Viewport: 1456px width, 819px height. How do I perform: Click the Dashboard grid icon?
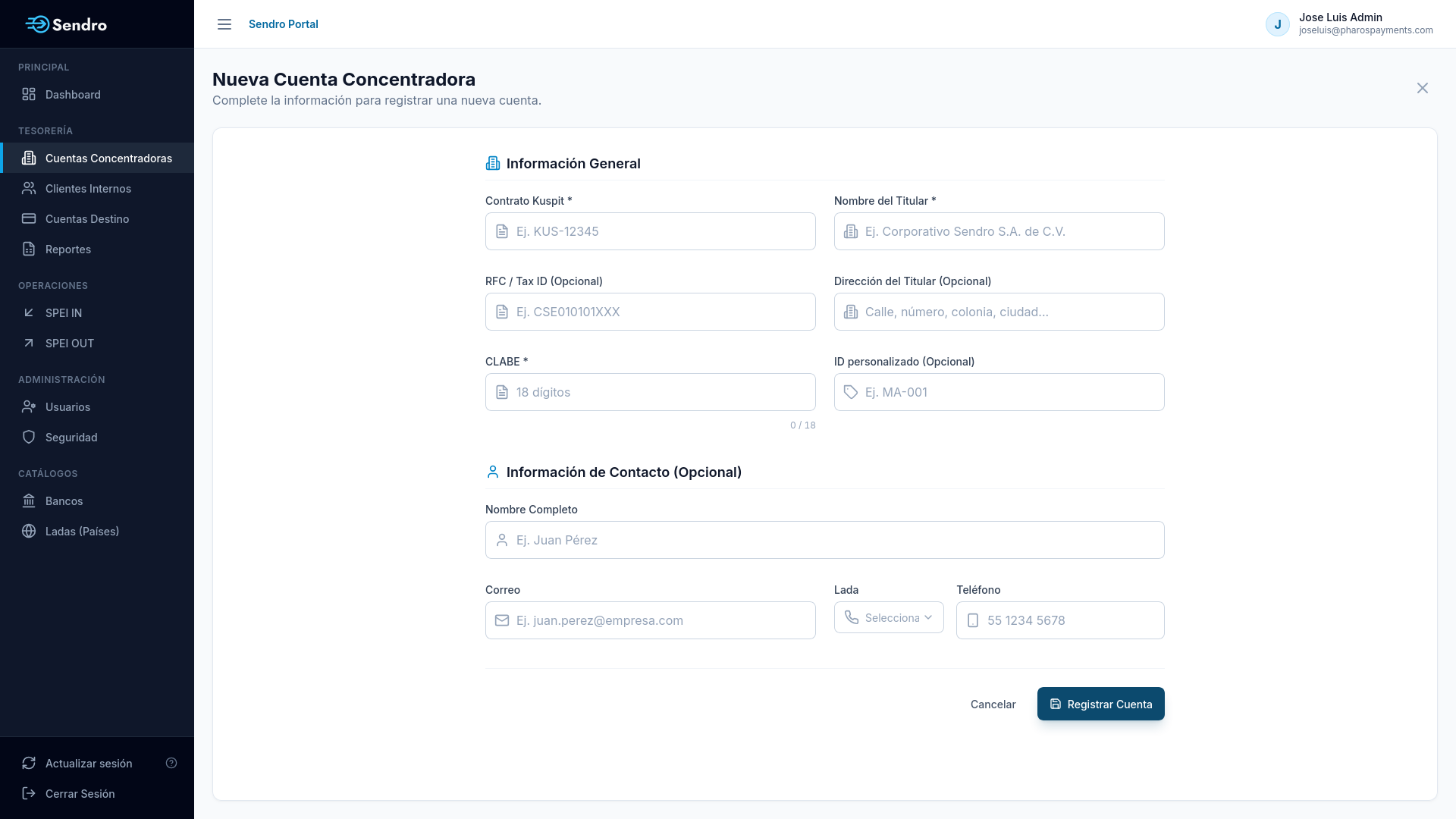coord(29,94)
